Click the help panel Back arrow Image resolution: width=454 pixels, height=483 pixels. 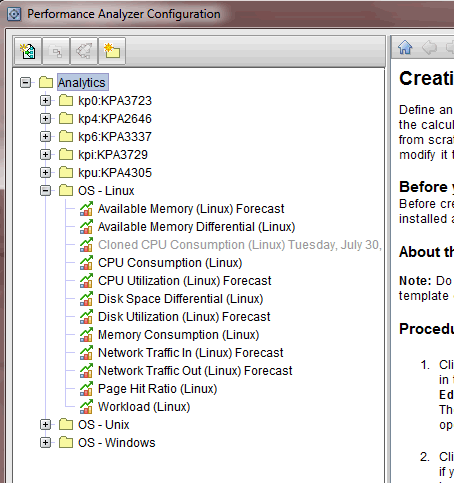pyautogui.click(x=429, y=47)
